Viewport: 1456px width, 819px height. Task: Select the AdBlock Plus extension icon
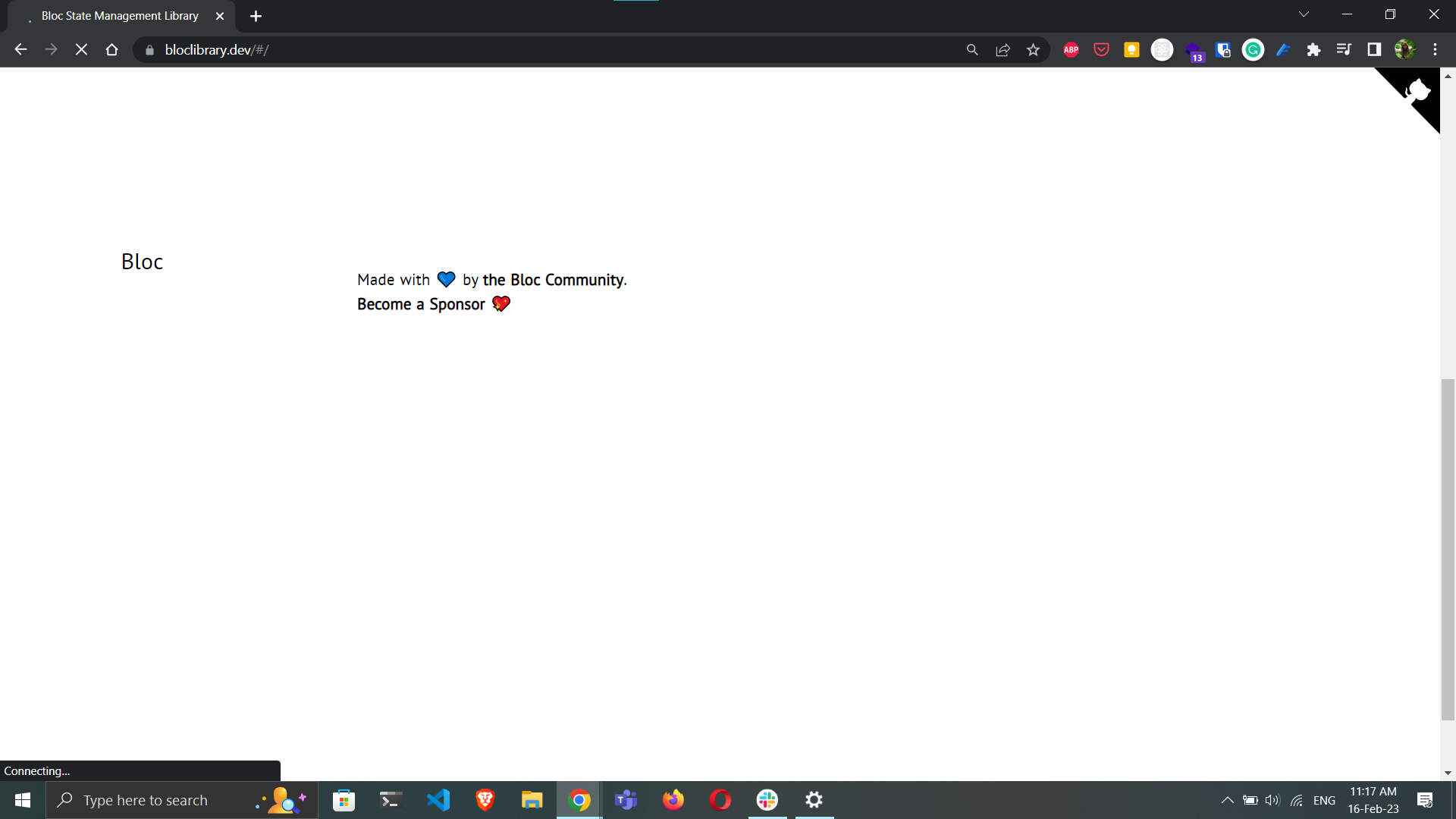tap(1071, 49)
